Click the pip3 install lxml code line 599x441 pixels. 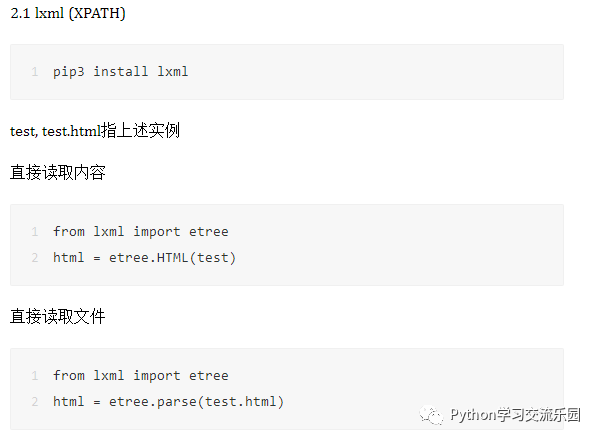point(120,72)
